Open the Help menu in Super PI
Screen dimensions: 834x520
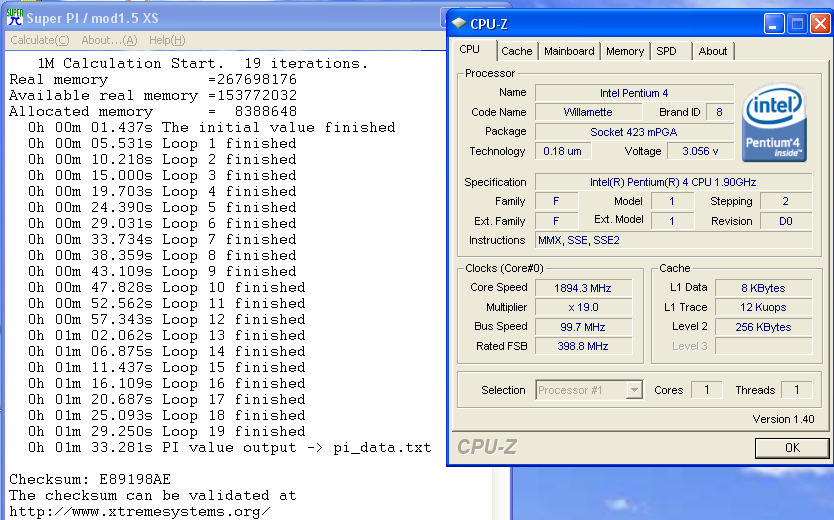pyautogui.click(x=167, y=40)
